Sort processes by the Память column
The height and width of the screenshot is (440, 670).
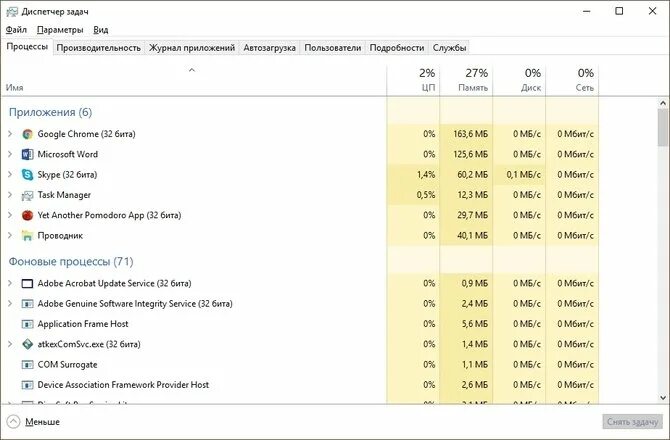[x=465, y=80]
